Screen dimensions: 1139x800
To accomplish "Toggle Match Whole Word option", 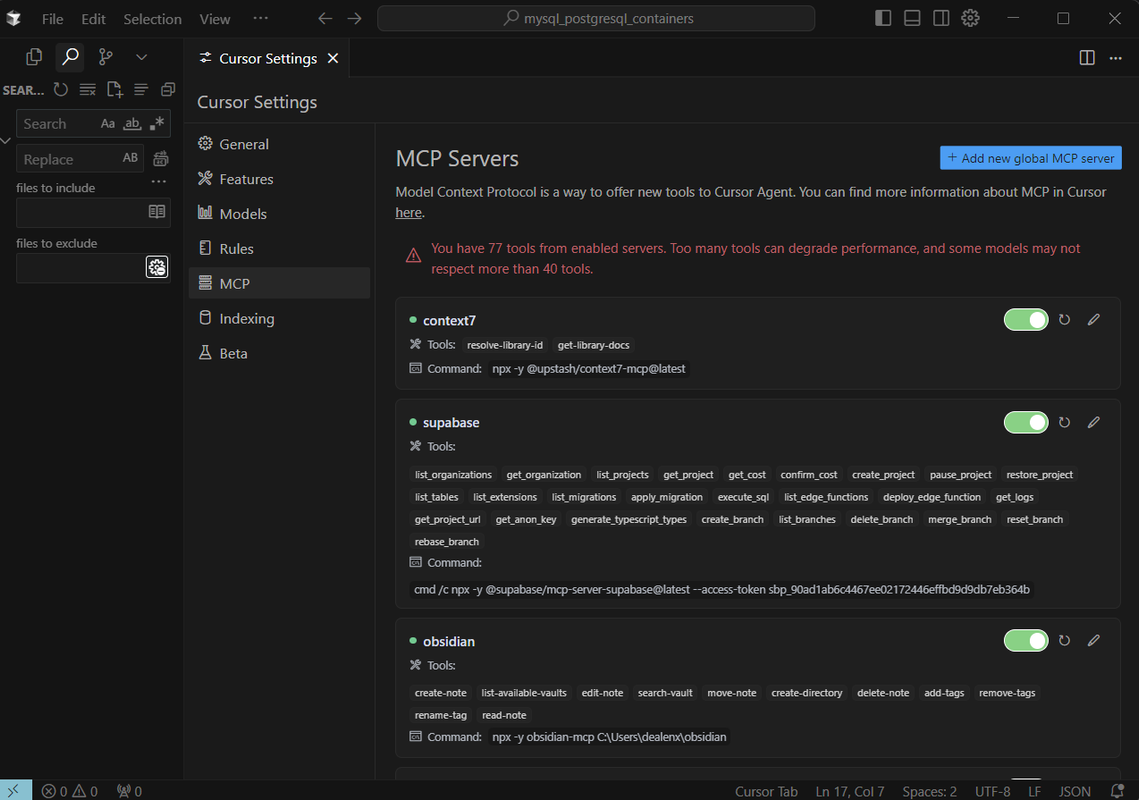I will (x=131, y=124).
